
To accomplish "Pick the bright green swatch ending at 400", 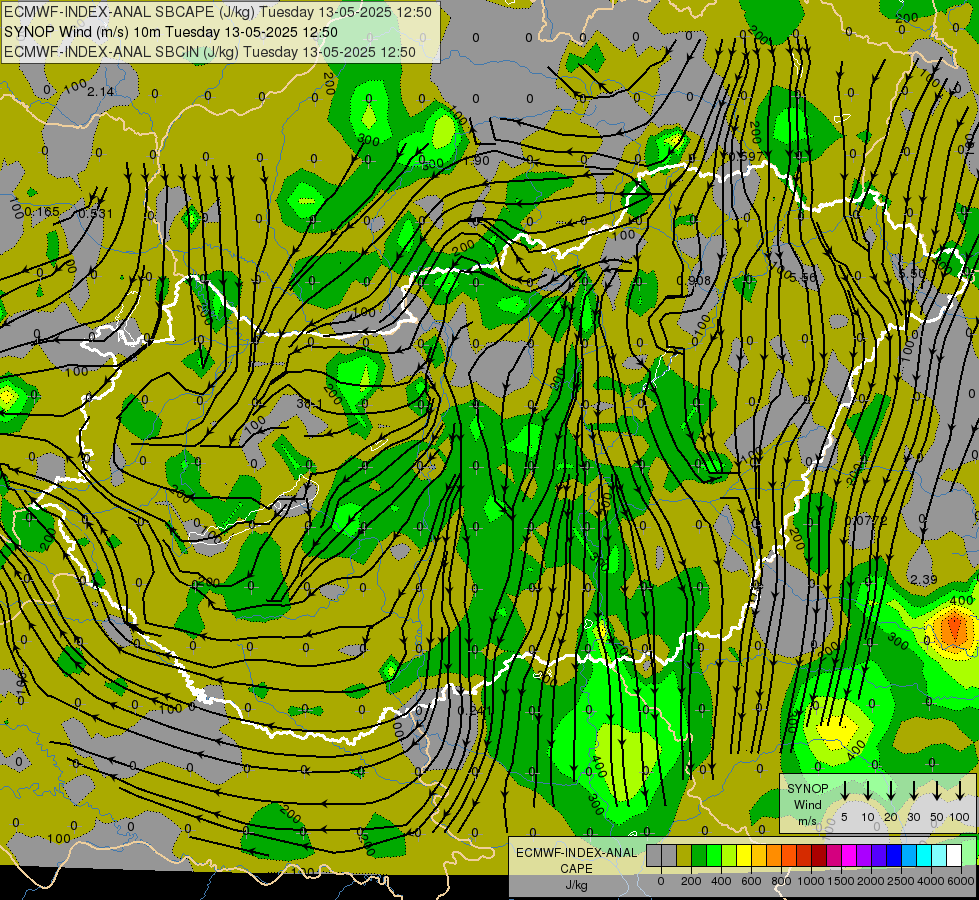I will coord(714,855).
